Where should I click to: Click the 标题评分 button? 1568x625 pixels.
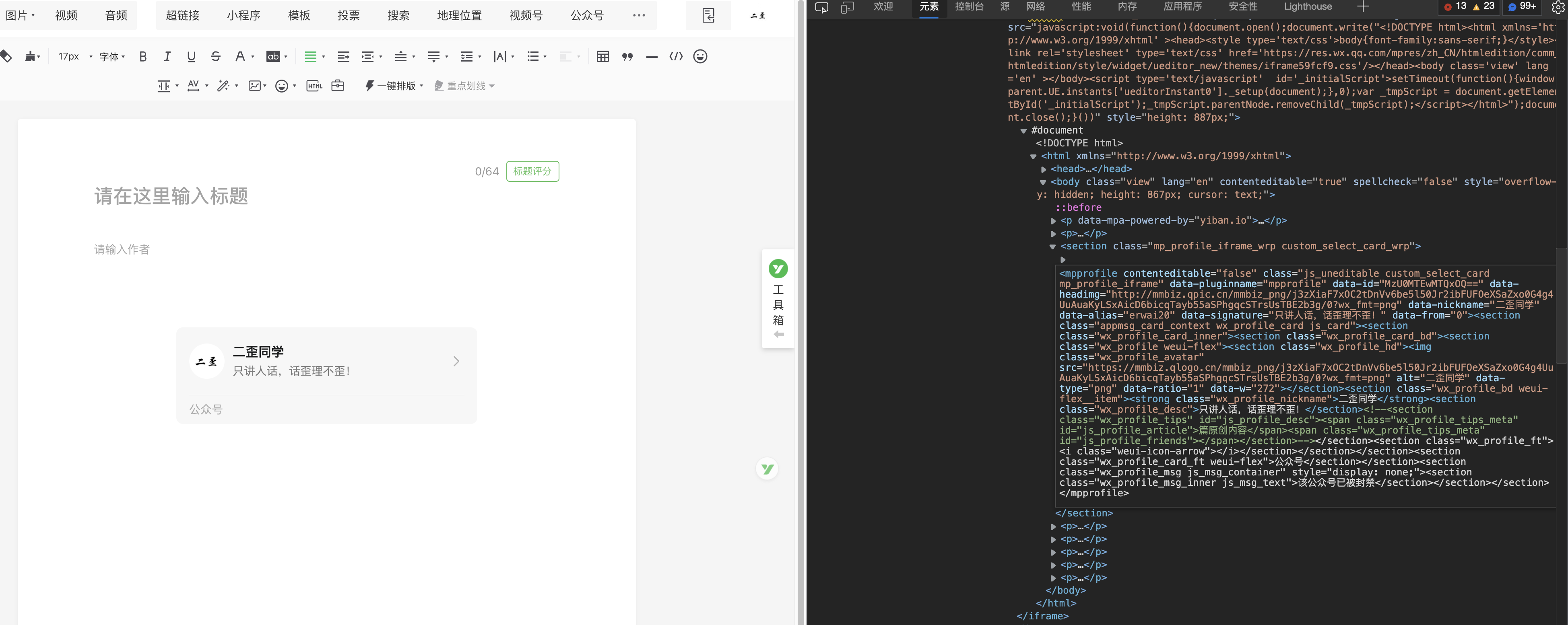pos(532,171)
